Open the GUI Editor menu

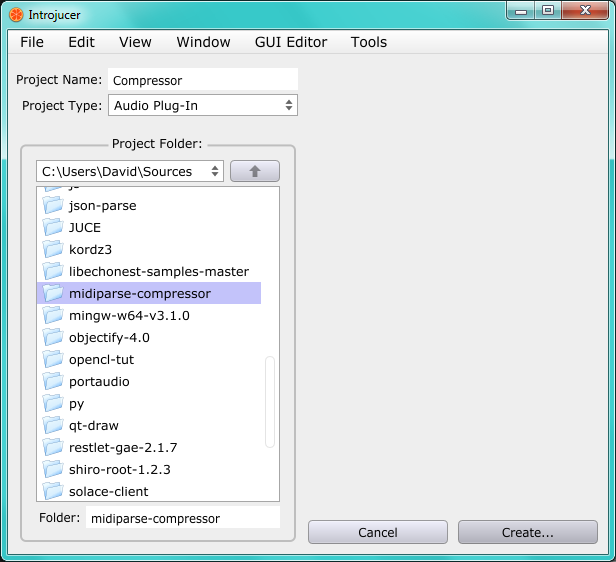pyautogui.click(x=291, y=42)
